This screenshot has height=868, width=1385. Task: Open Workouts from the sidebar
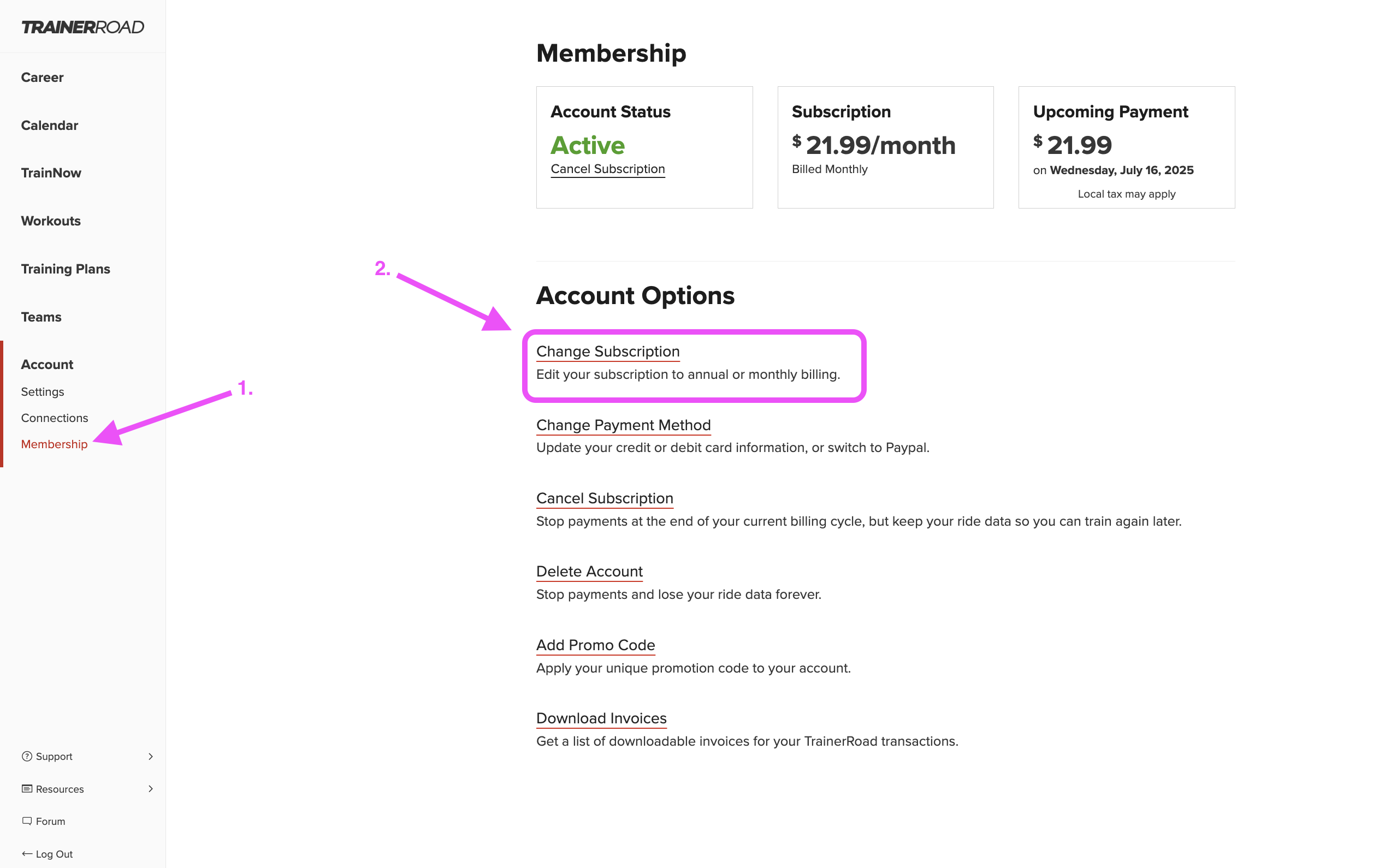tap(51, 221)
